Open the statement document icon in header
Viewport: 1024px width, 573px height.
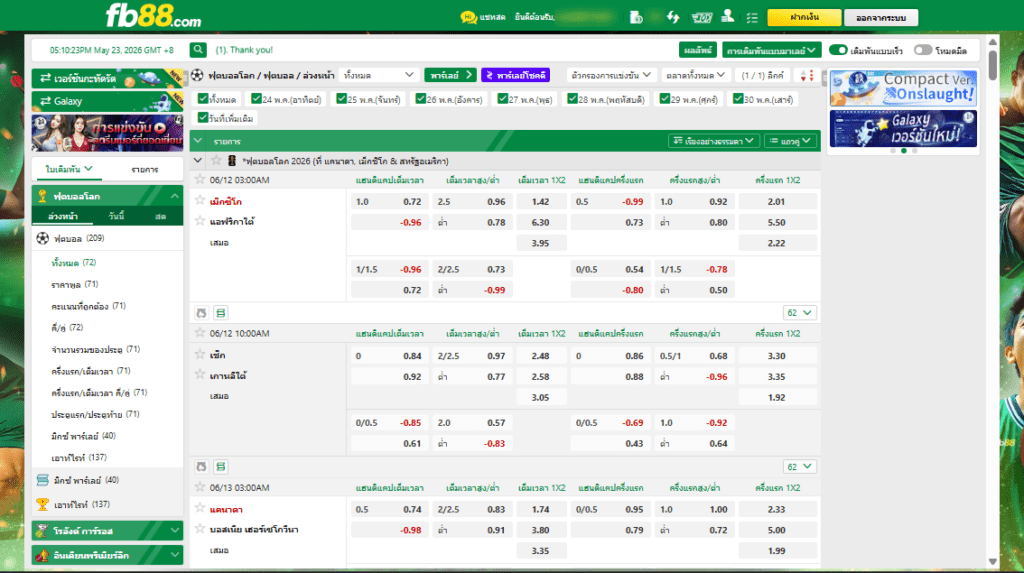(635, 18)
